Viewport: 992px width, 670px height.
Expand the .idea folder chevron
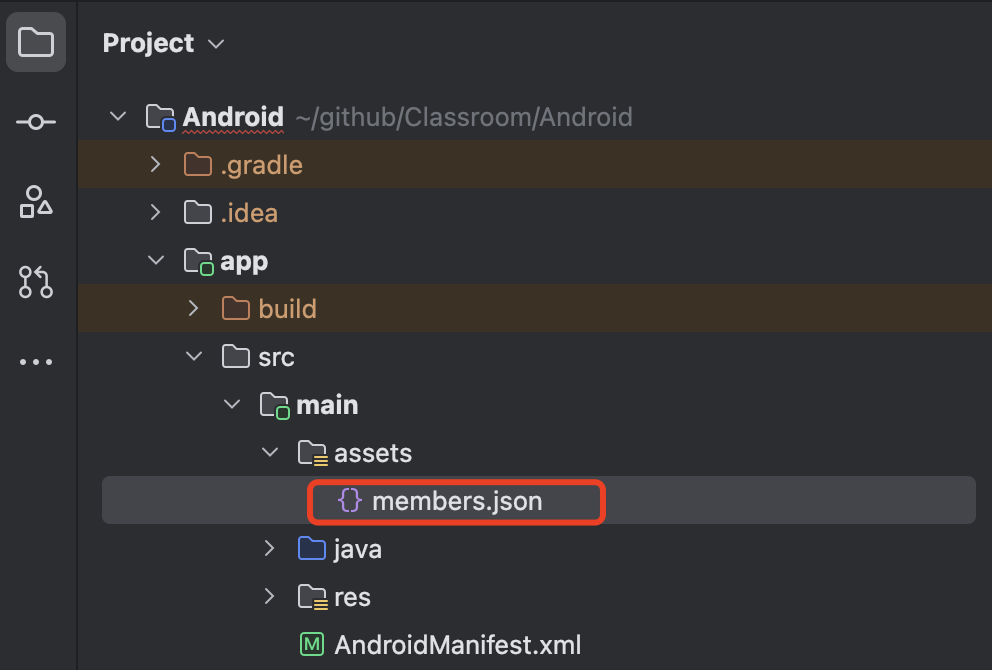pyautogui.click(x=155, y=213)
